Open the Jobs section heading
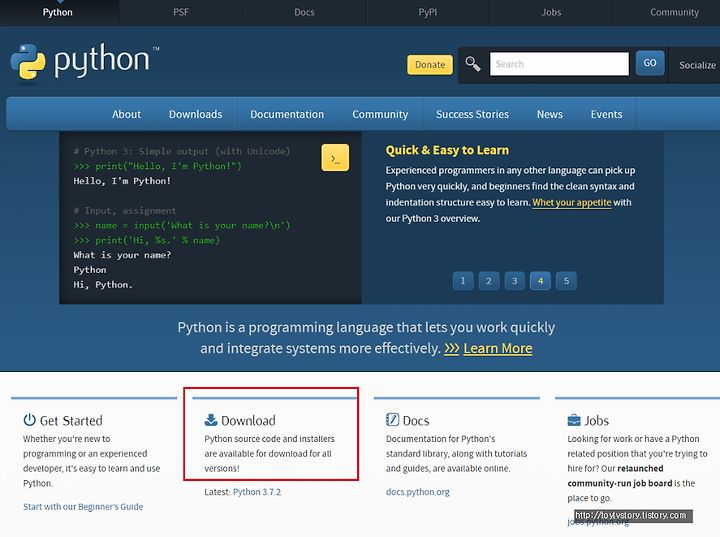The width and height of the screenshot is (720, 537). pos(596,421)
